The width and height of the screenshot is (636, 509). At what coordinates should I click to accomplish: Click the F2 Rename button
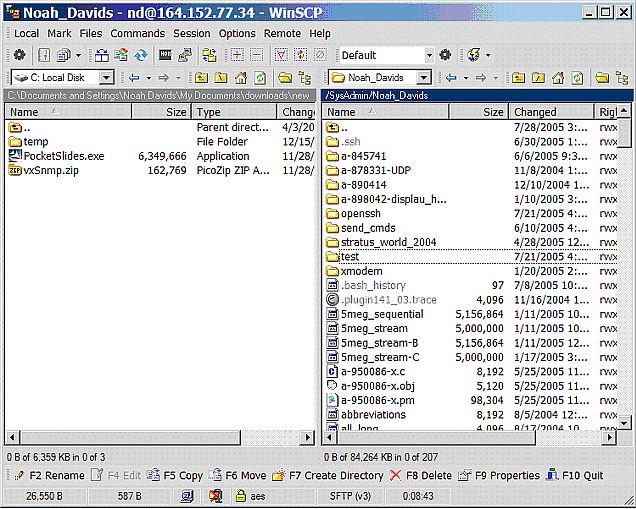tap(49, 475)
